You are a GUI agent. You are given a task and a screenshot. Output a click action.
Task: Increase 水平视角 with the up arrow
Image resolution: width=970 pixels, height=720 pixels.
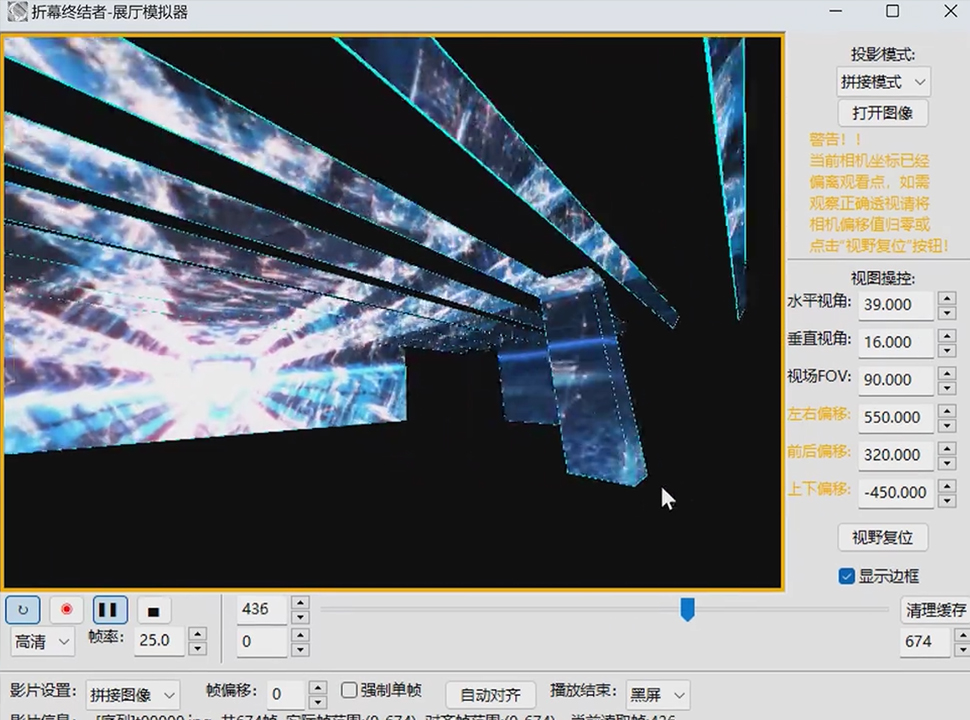pyautogui.click(x=946, y=298)
